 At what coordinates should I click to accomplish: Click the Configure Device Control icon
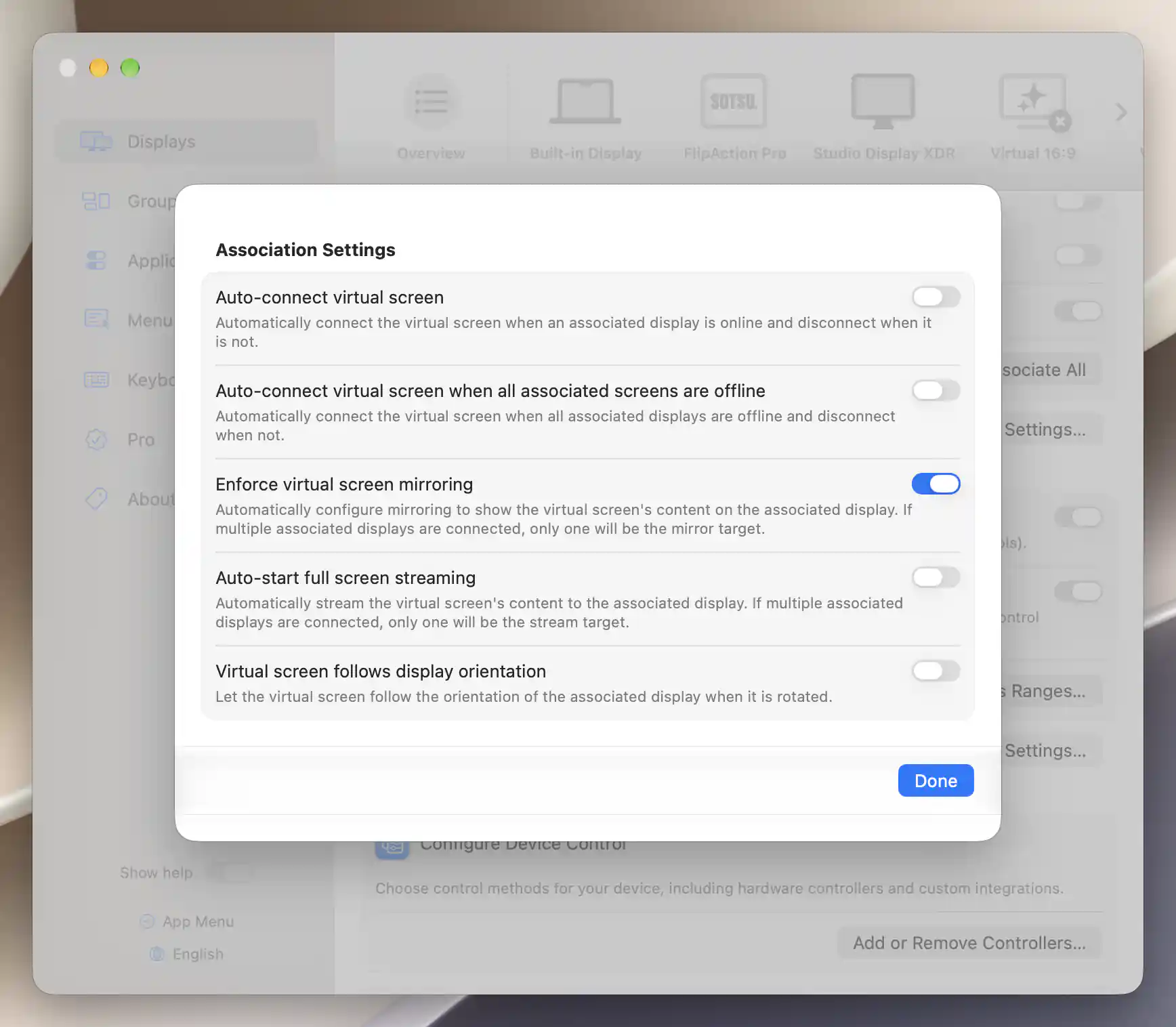pyautogui.click(x=392, y=850)
